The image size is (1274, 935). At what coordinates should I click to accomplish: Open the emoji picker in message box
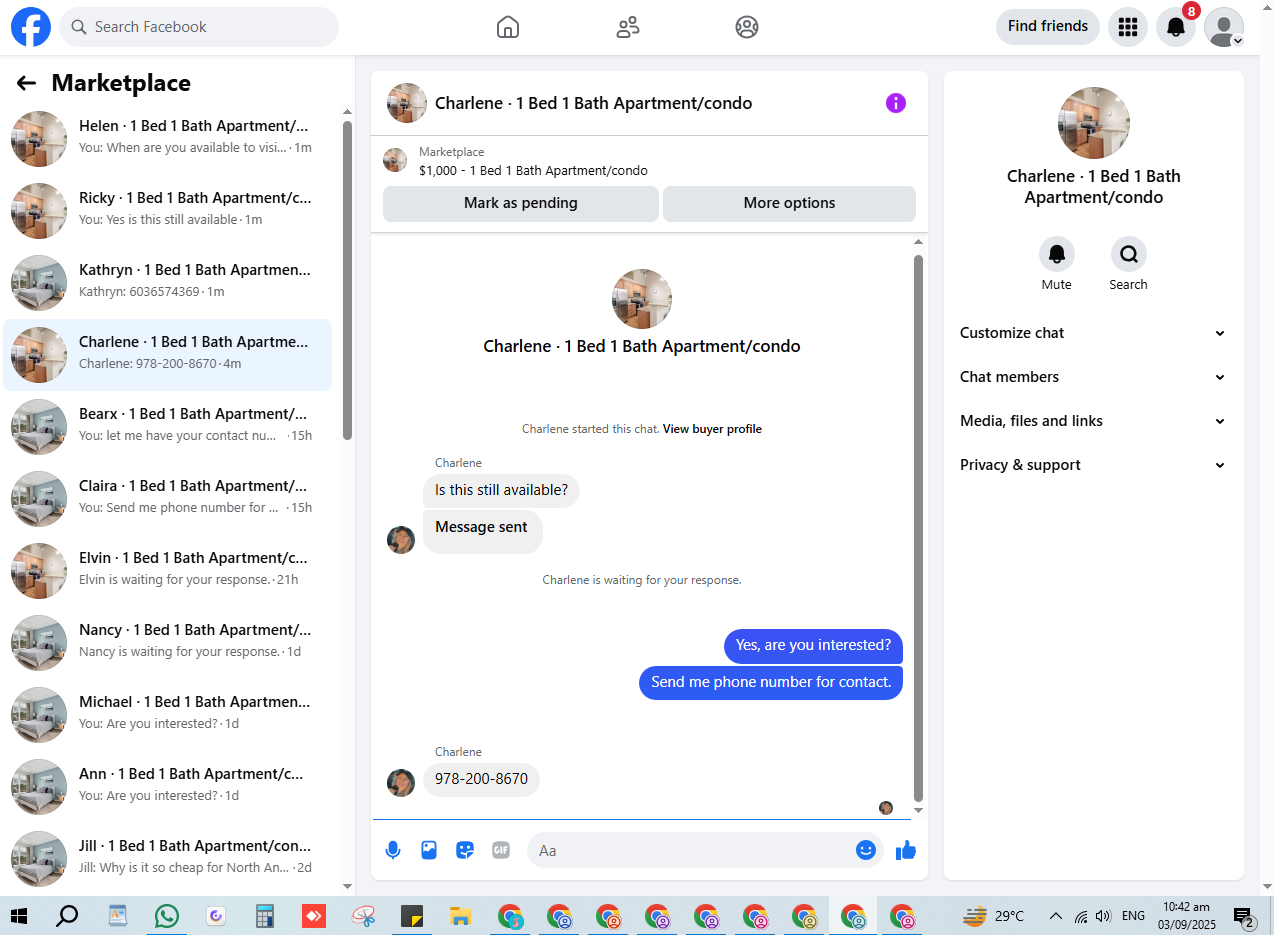[x=866, y=850]
